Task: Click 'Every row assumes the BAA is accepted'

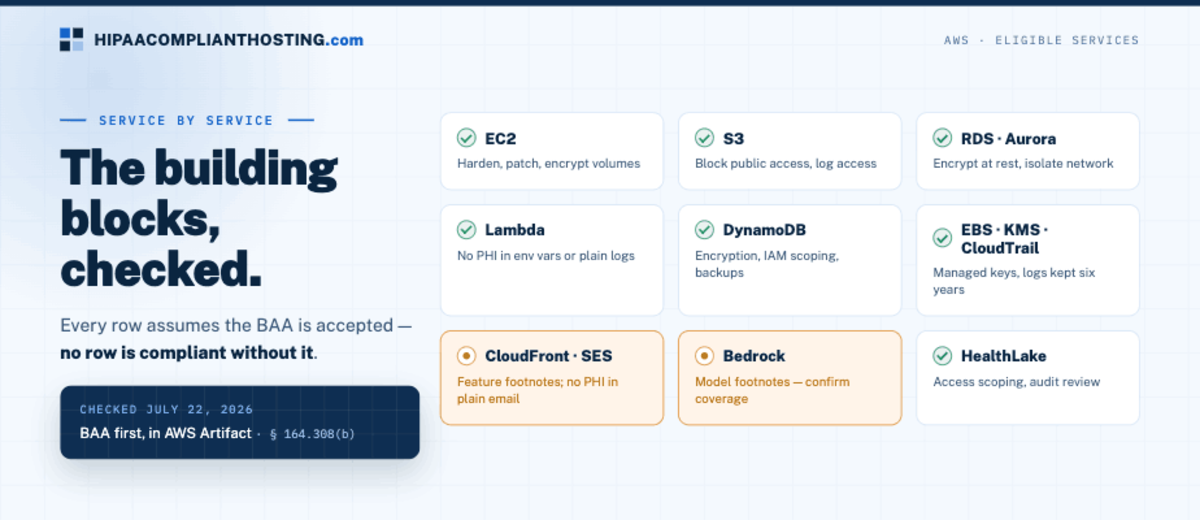Action: coord(228,326)
